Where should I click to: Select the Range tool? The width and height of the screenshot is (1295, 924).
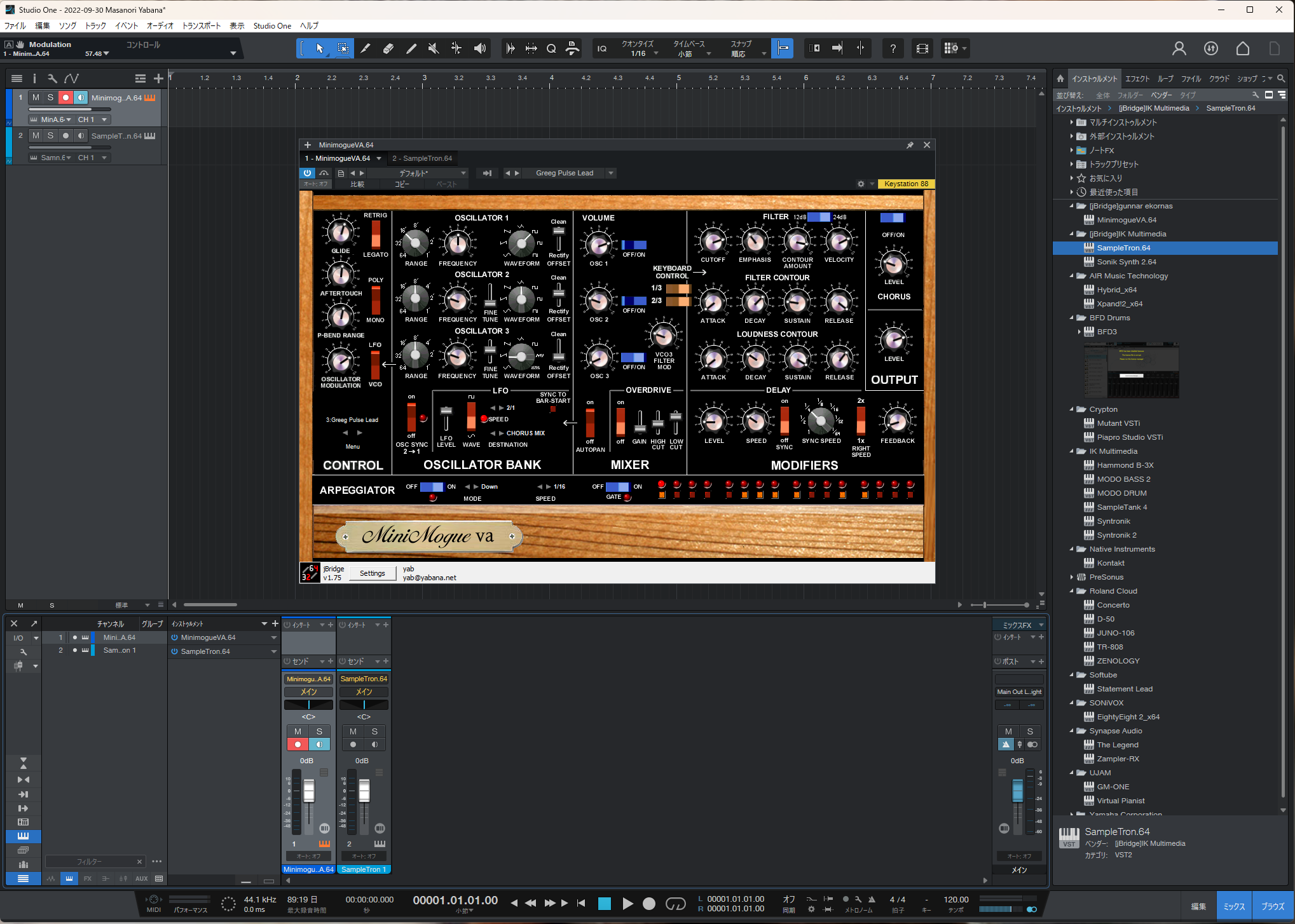coord(343,48)
